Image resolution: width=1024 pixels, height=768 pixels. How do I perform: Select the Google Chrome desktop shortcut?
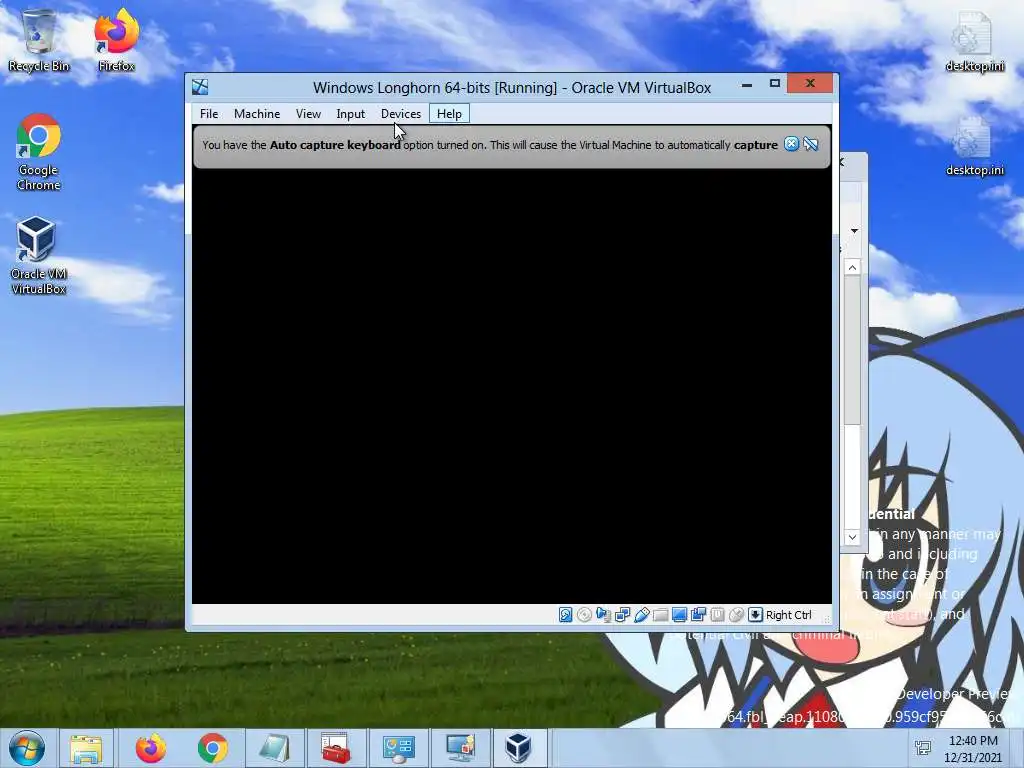39,152
